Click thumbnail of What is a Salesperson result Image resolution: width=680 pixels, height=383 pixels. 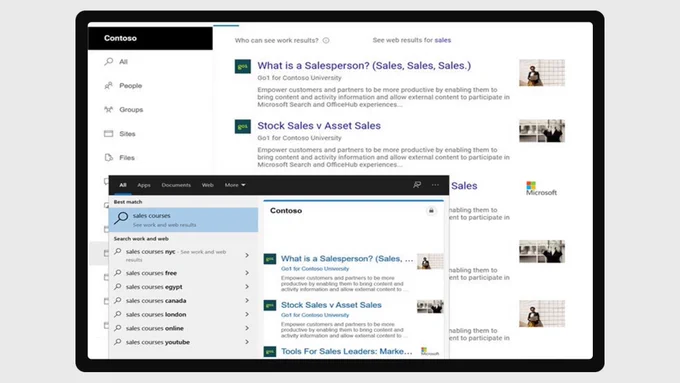point(542,73)
